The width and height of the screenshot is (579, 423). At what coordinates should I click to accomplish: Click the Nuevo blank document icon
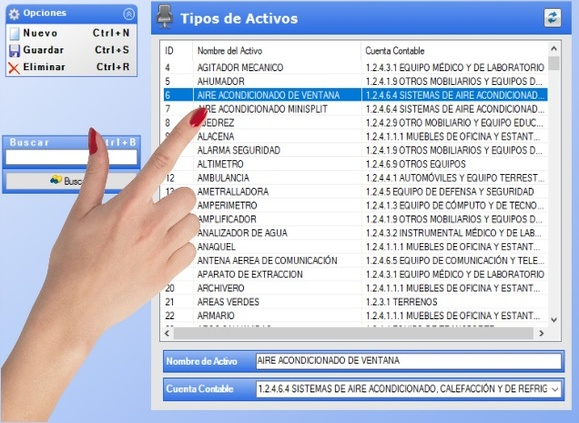[x=14, y=33]
